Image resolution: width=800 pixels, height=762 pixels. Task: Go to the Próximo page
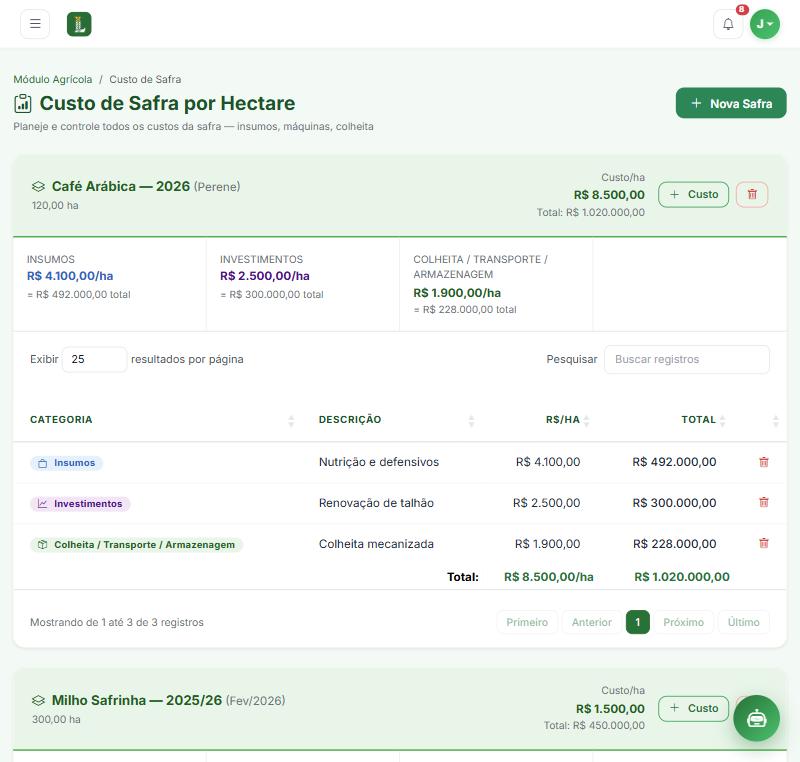point(683,622)
